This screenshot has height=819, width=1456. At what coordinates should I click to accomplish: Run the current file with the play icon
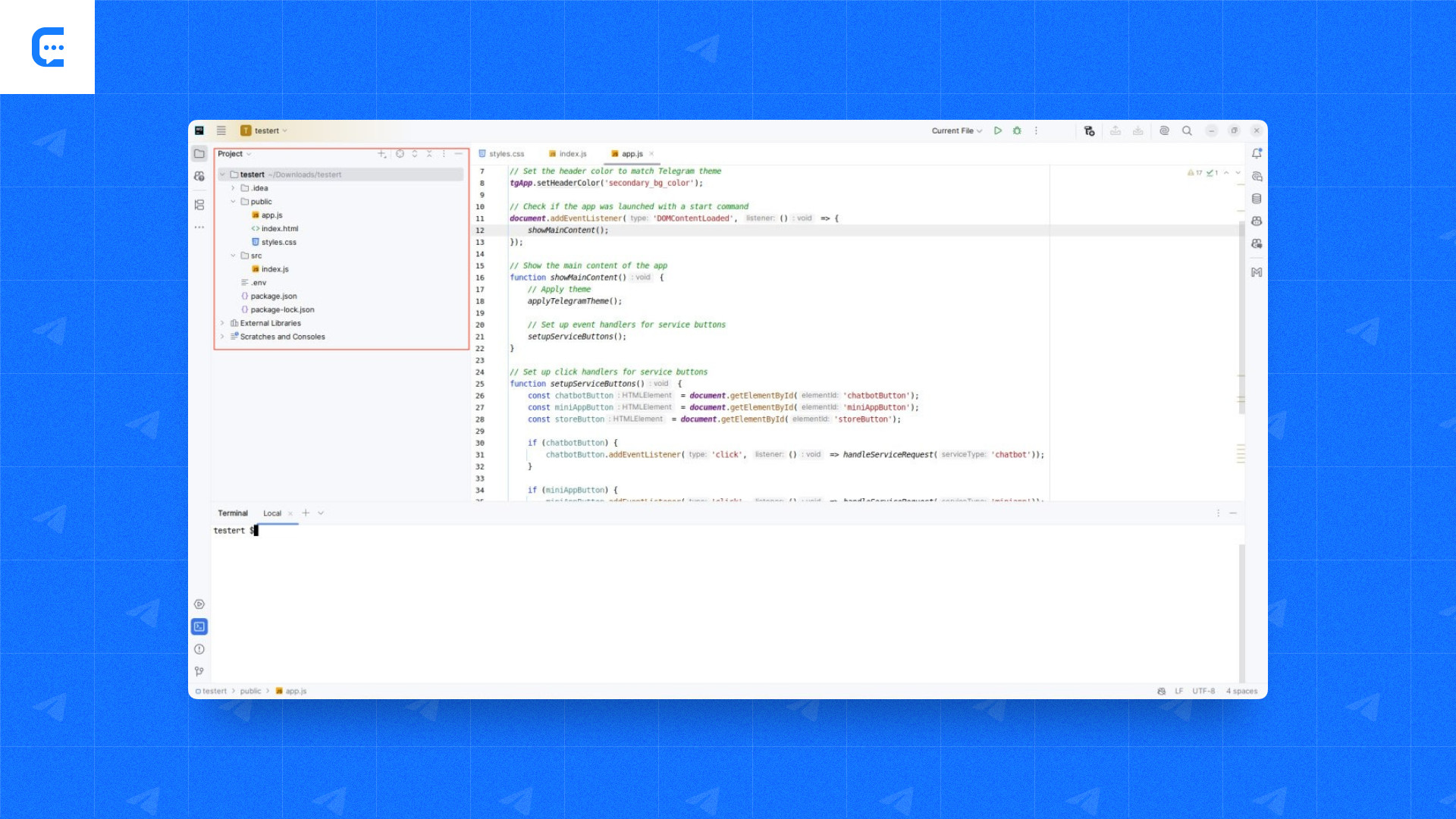click(x=998, y=130)
